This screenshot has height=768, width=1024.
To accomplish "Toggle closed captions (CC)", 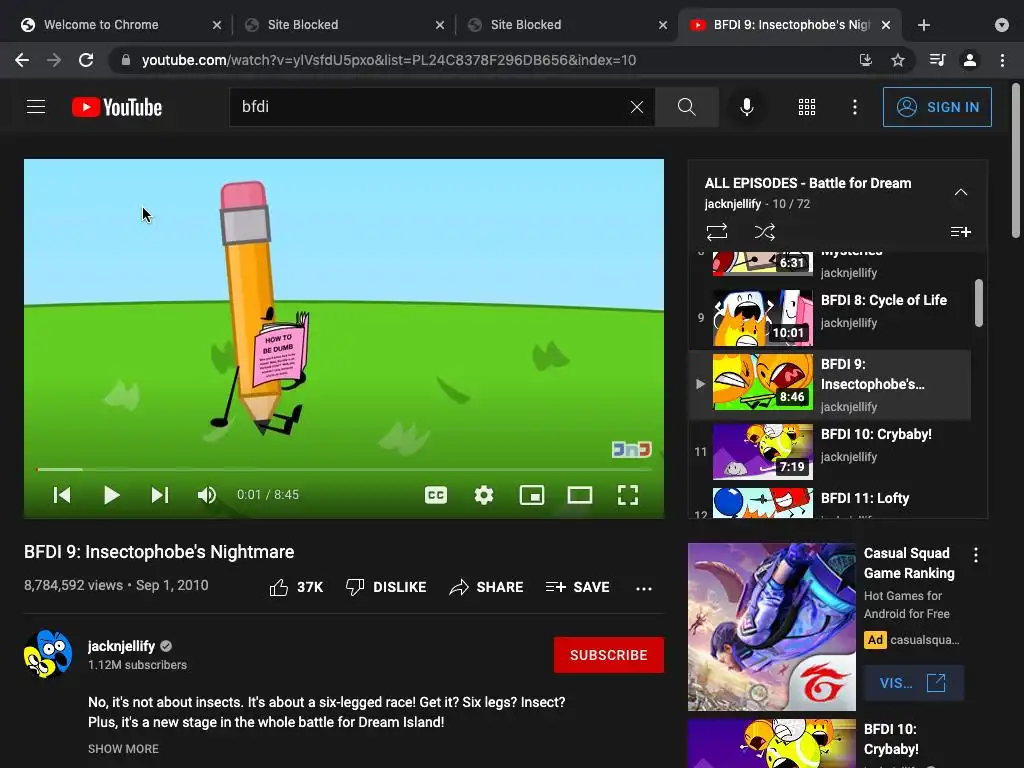I will pyautogui.click(x=436, y=495).
